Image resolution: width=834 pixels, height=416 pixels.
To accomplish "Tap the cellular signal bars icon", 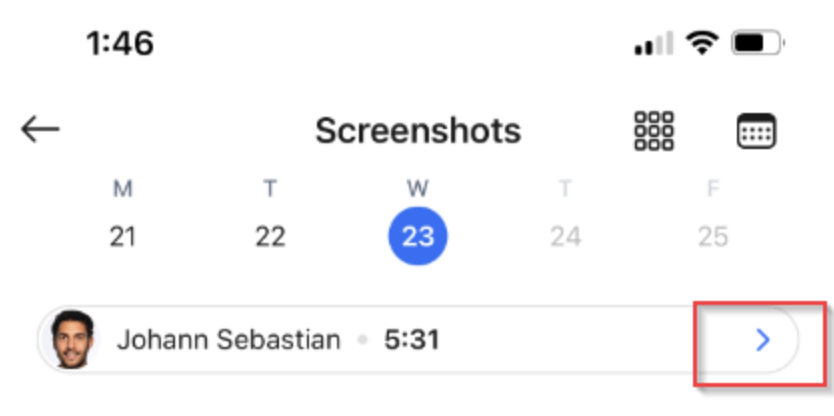I will pyautogui.click(x=654, y=44).
